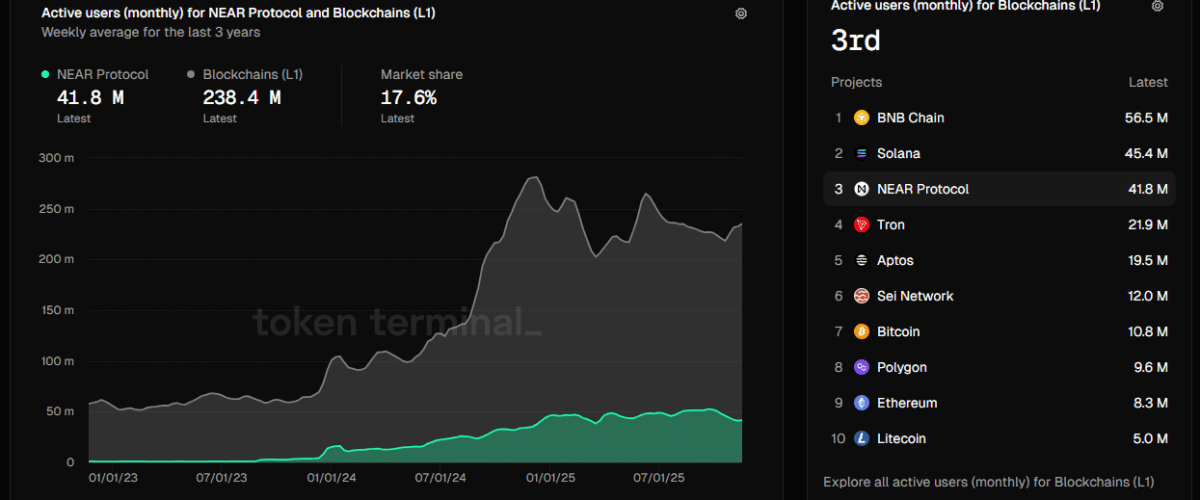
Task: Toggle Blockchains (L1) series in legend
Action: 252,74
